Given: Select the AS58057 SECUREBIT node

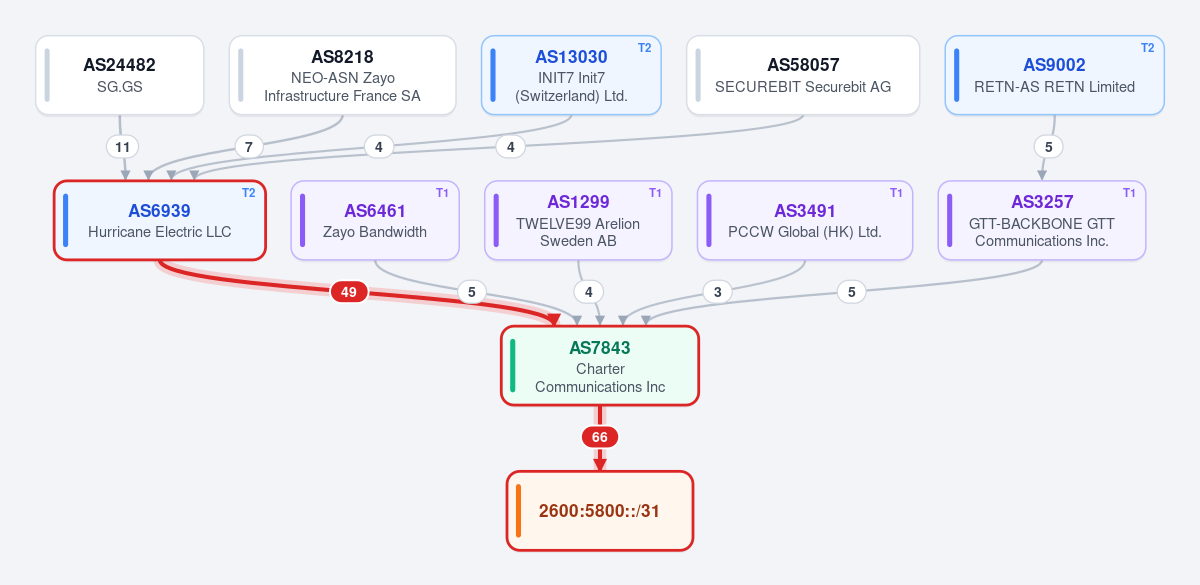Looking at the screenshot, I should [803, 76].
